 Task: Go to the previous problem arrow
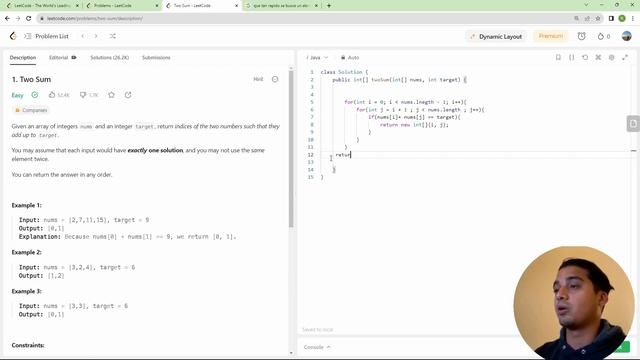[83, 36]
